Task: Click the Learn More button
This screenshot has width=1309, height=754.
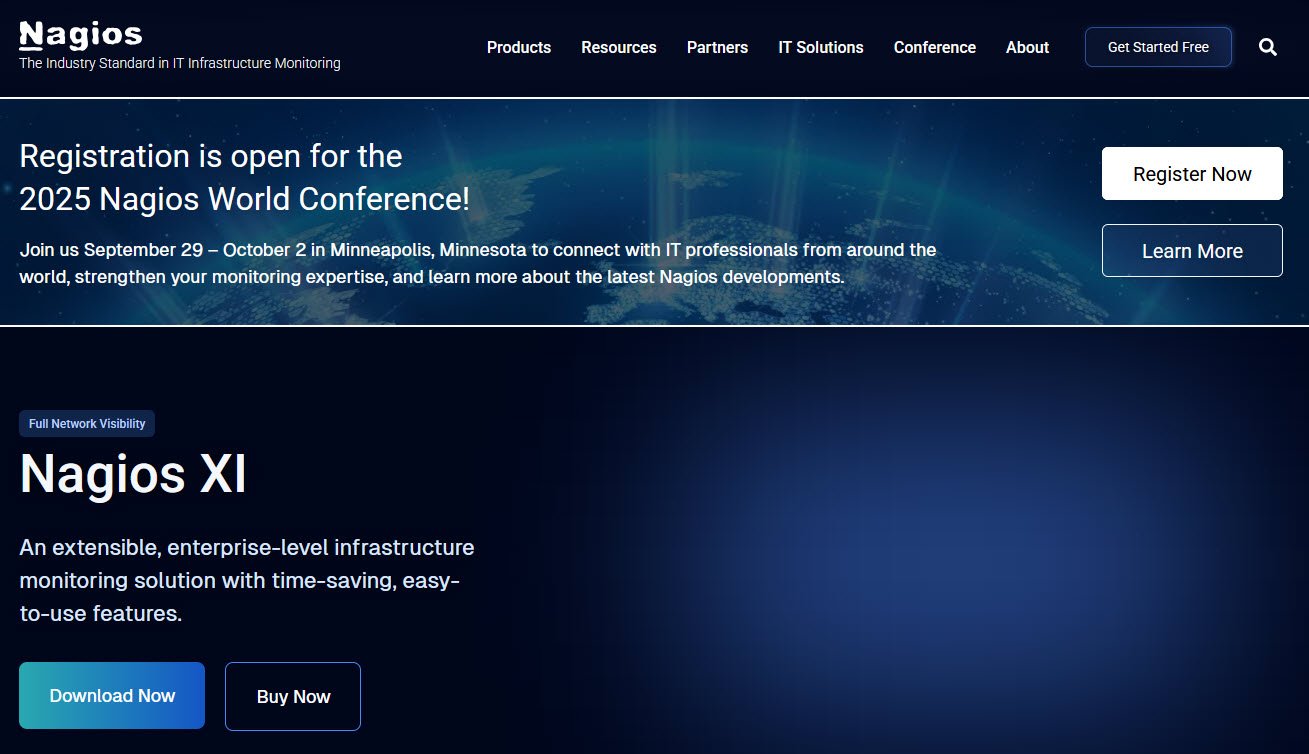Action: click(1192, 251)
